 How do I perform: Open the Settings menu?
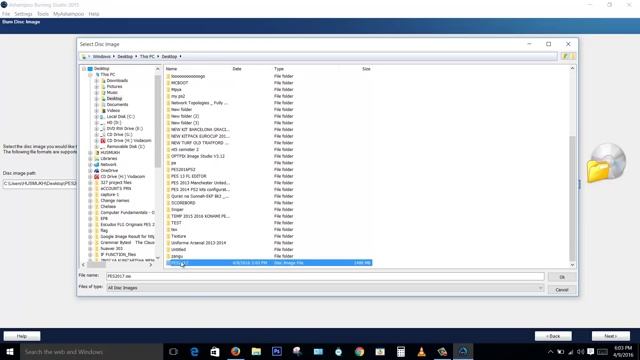click(23, 14)
